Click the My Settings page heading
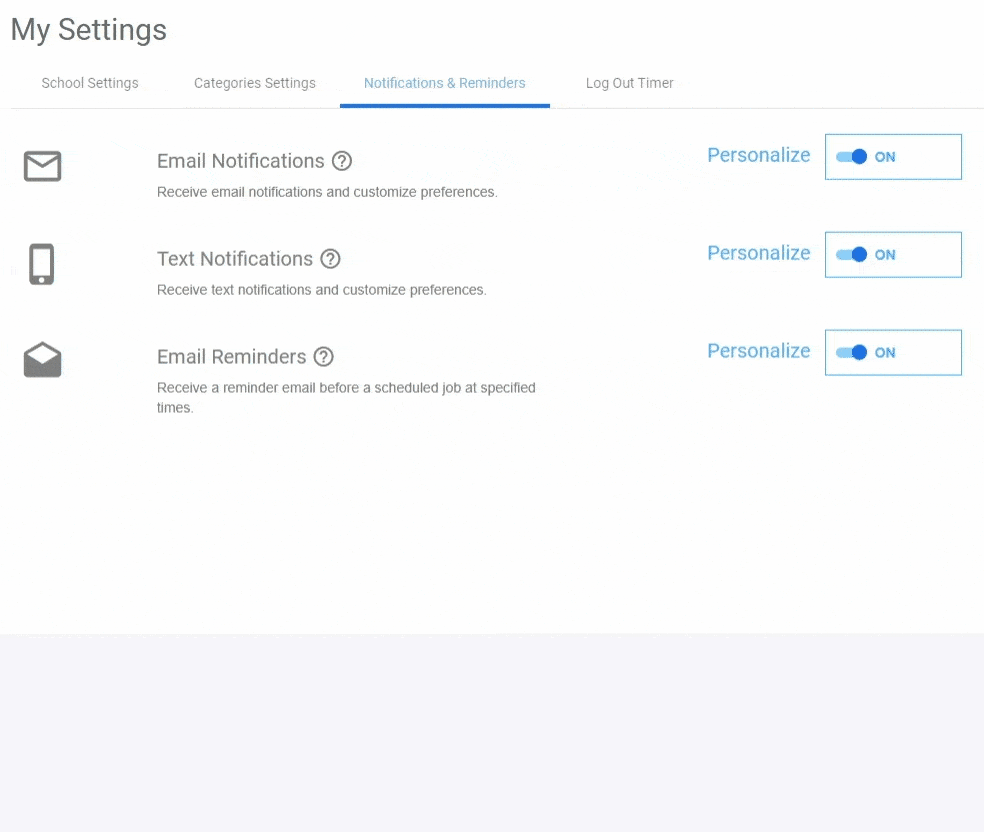984x832 pixels. (x=88, y=29)
